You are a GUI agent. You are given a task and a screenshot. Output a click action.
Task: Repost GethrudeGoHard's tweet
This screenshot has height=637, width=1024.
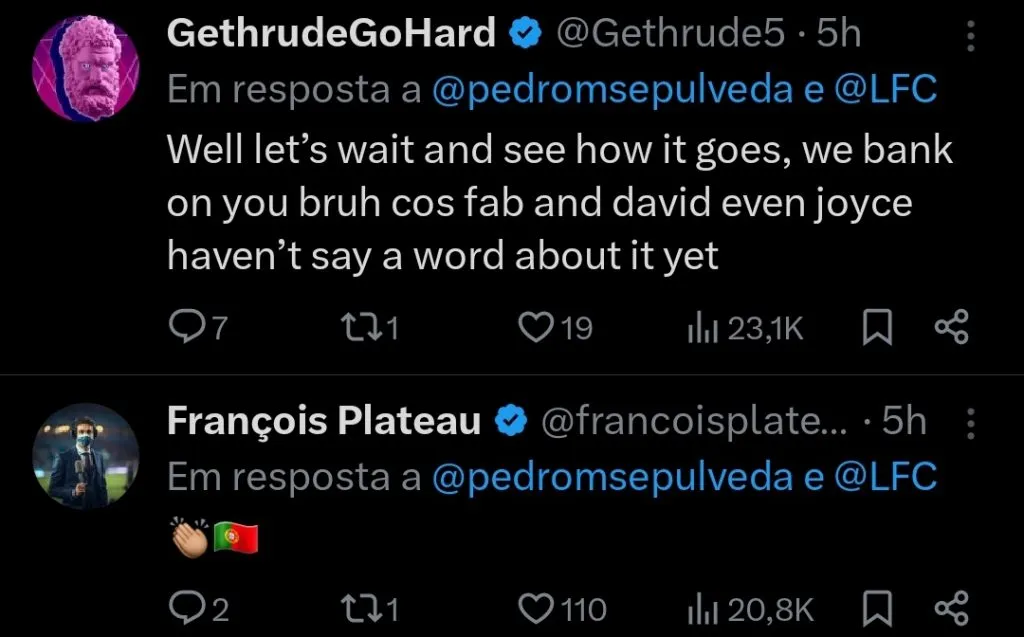[x=360, y=326]
